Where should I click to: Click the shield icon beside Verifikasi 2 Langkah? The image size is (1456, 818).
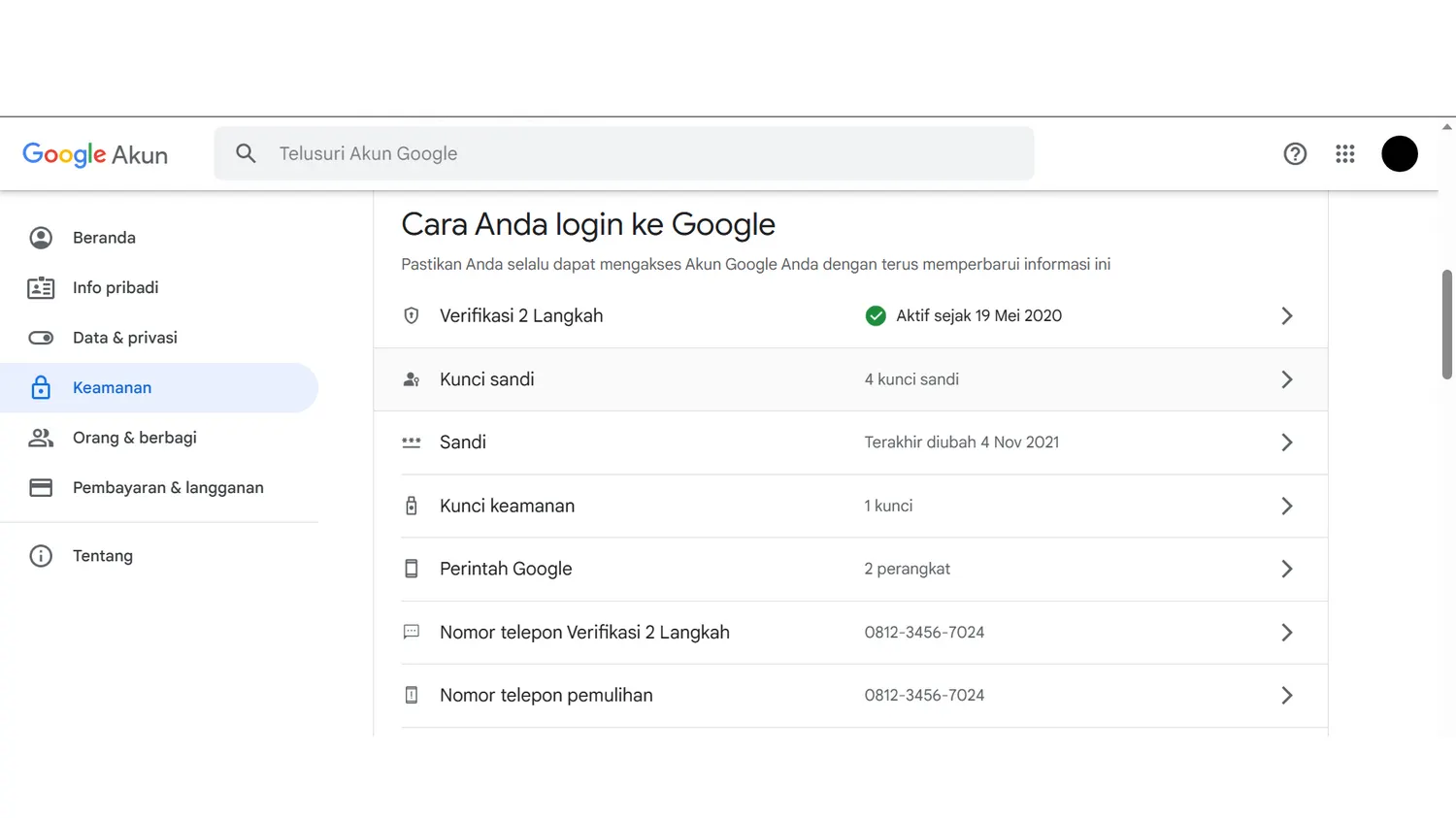click(412, 315)
